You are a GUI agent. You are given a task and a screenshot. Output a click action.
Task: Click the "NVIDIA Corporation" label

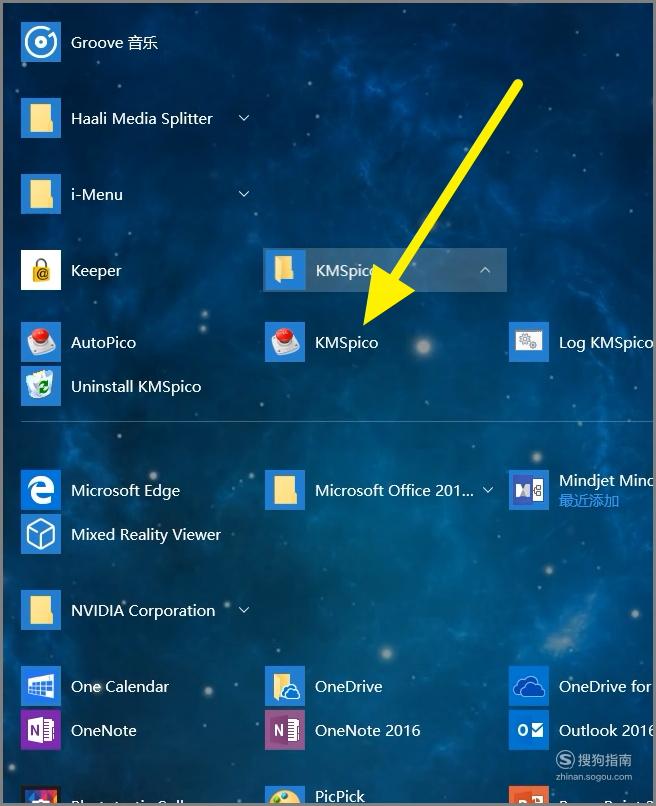143,611
